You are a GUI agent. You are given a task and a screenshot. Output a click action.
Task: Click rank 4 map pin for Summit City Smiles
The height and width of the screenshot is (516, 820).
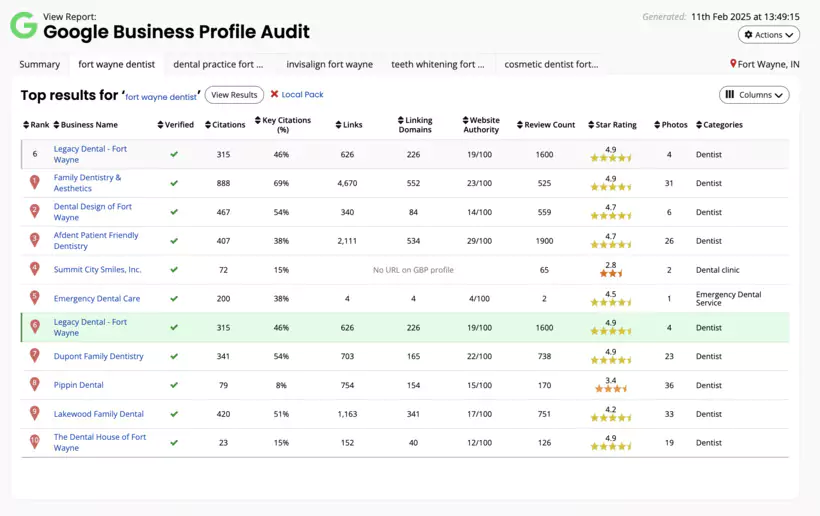(x=35, y=269)
